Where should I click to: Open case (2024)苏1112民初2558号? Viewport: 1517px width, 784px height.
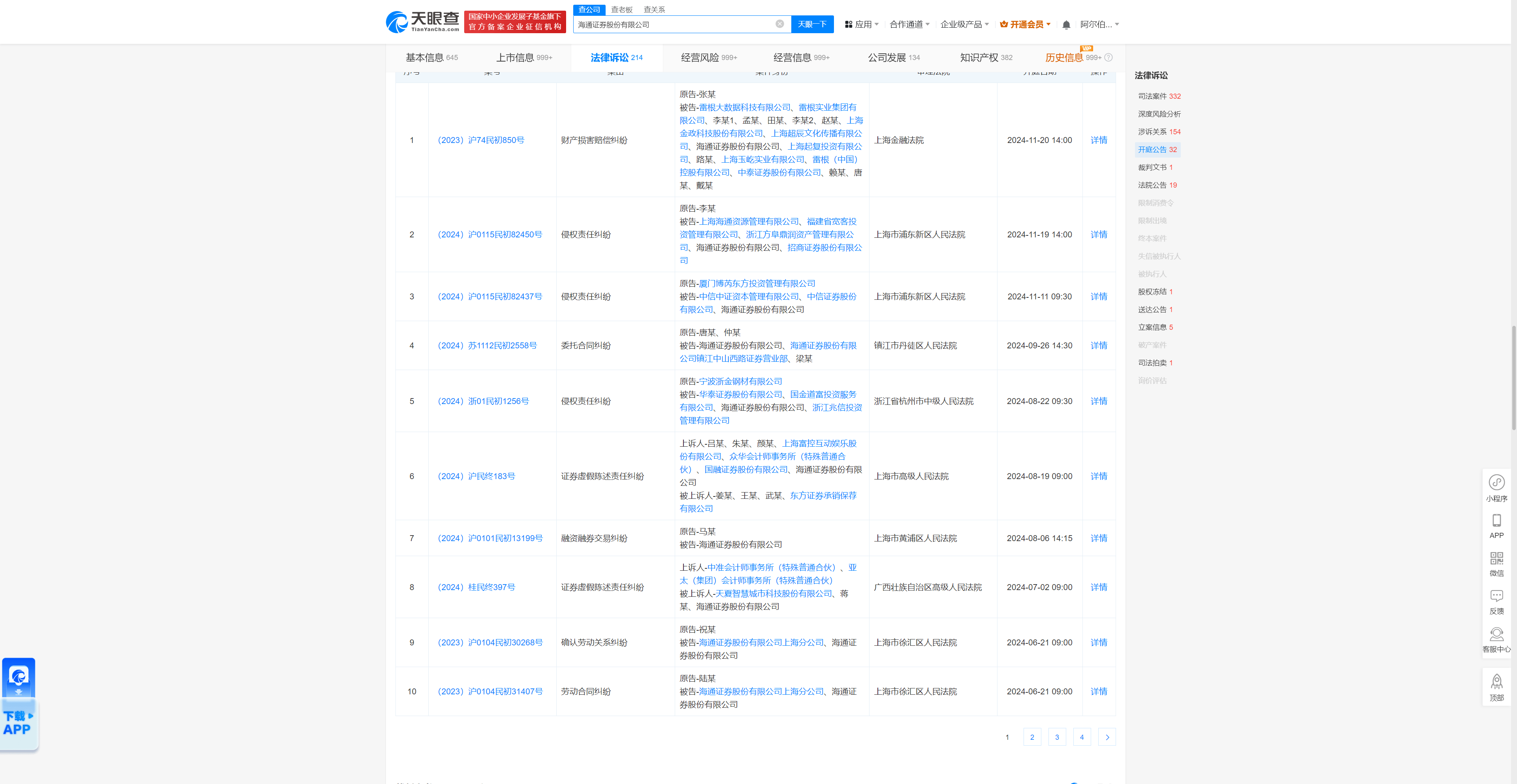[487, 346]
